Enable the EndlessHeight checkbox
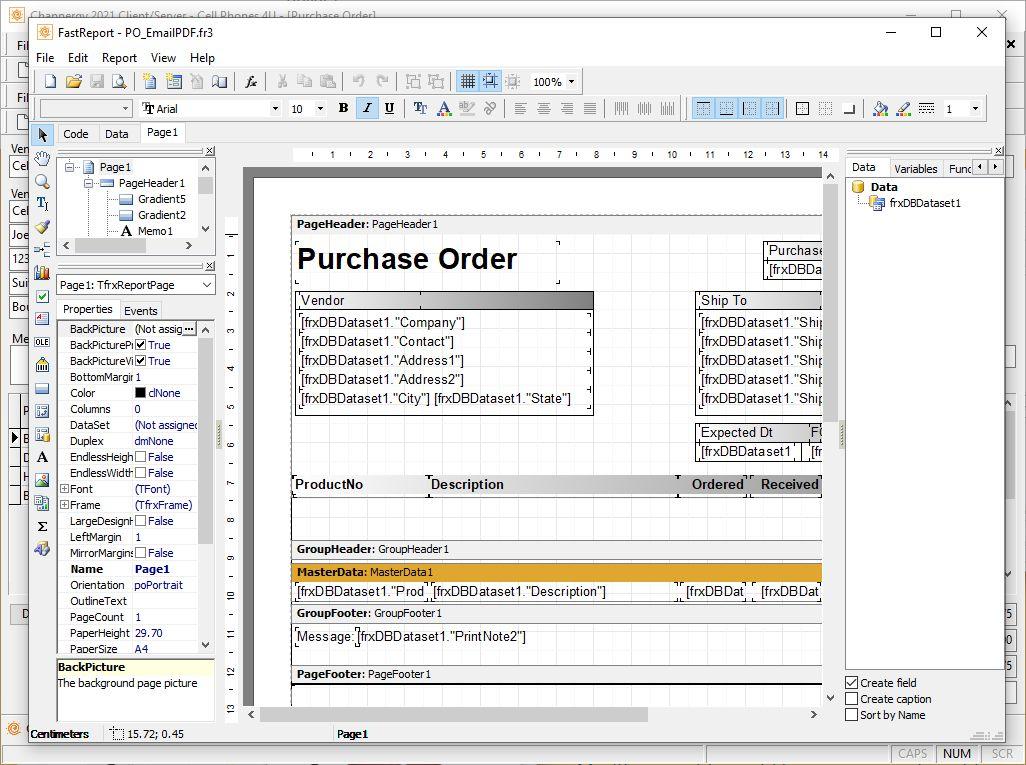1026x765 pixels. [140, 457]
